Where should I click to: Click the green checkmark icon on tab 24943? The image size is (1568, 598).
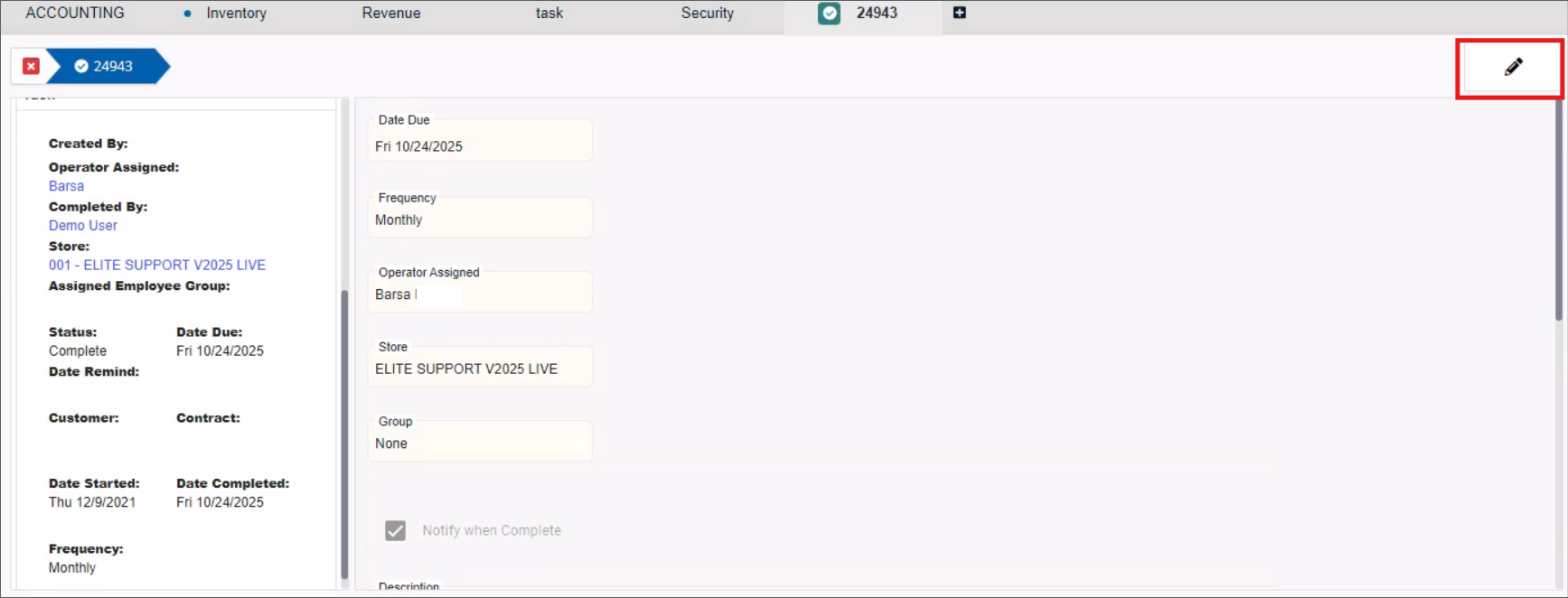(829, 14)
